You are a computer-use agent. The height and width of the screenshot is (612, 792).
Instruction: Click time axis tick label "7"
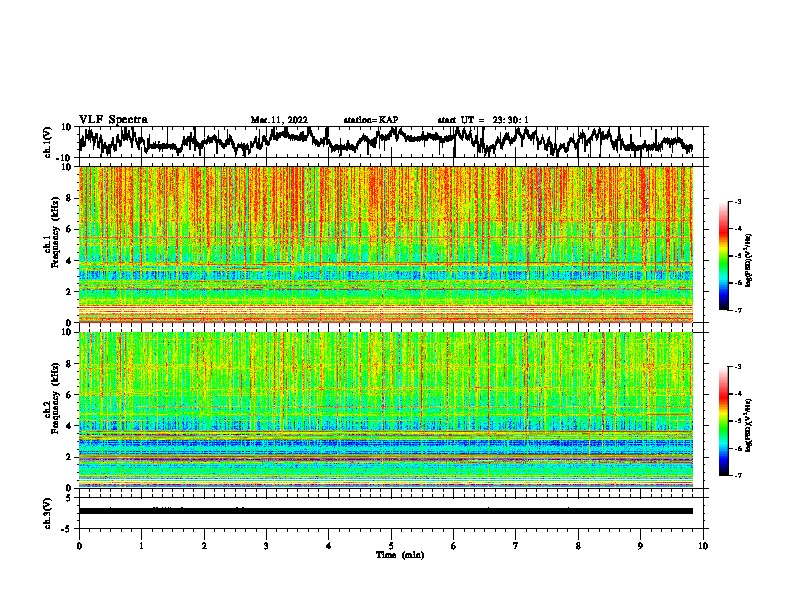pos(516,546)
